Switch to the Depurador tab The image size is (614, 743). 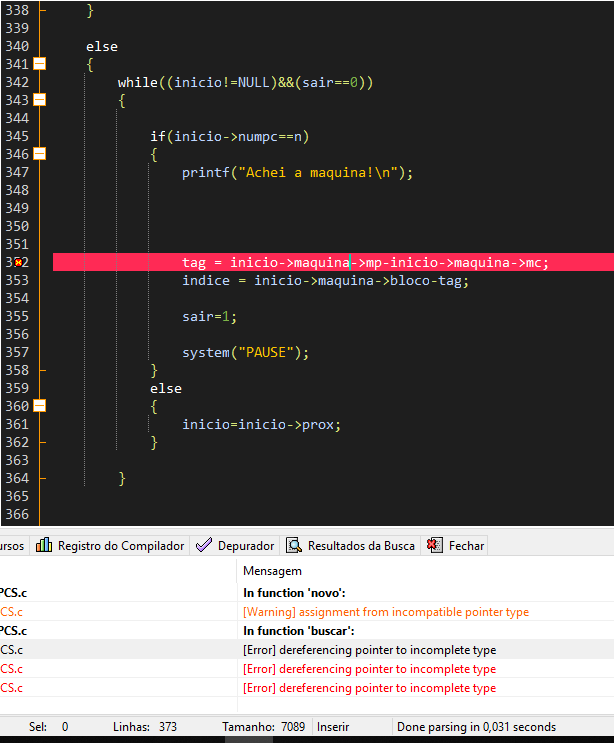[x=235, y=546]
